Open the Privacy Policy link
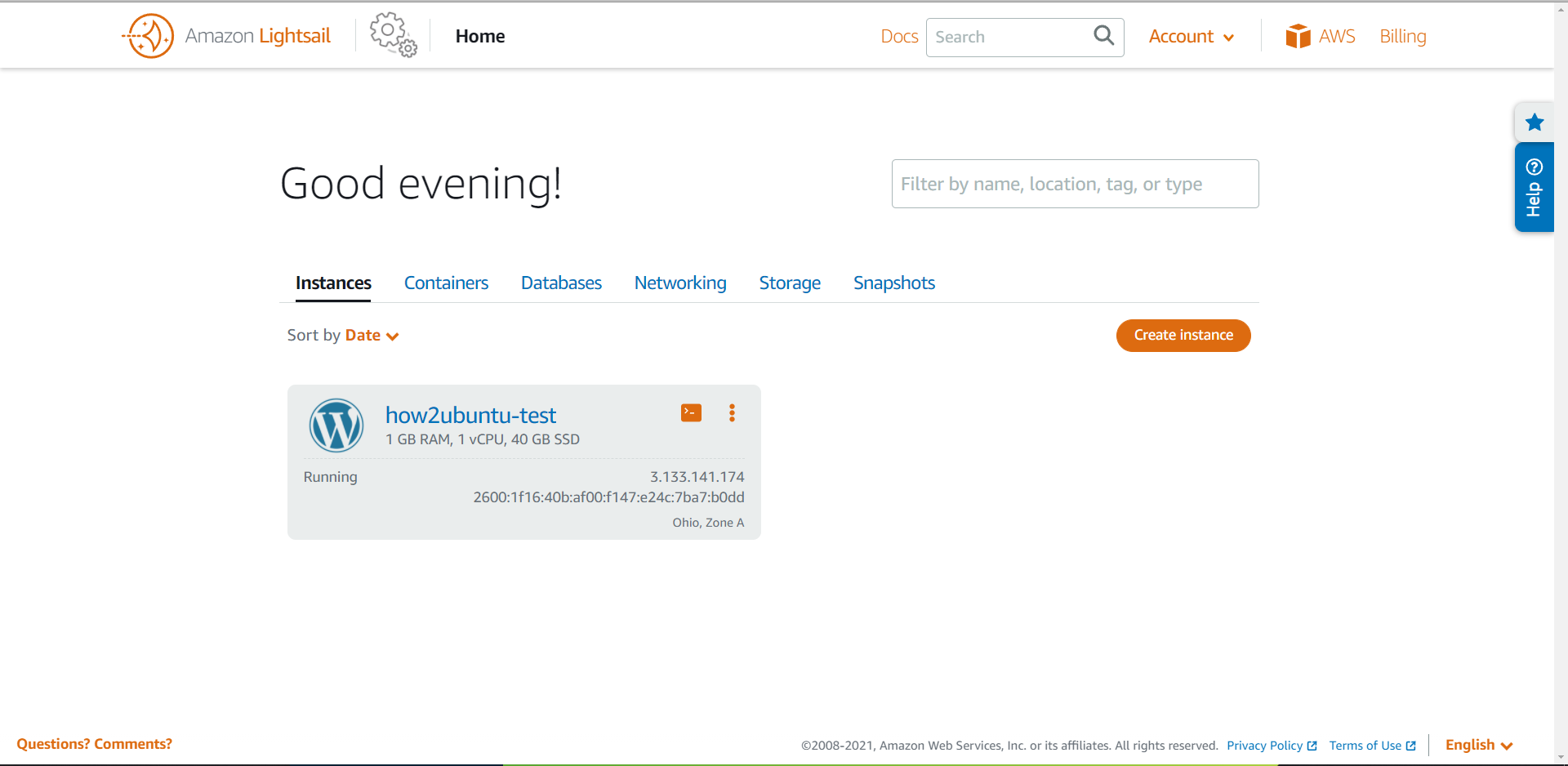The width and height of the screenshot is (1568, 766). [x=1272, y=746]
